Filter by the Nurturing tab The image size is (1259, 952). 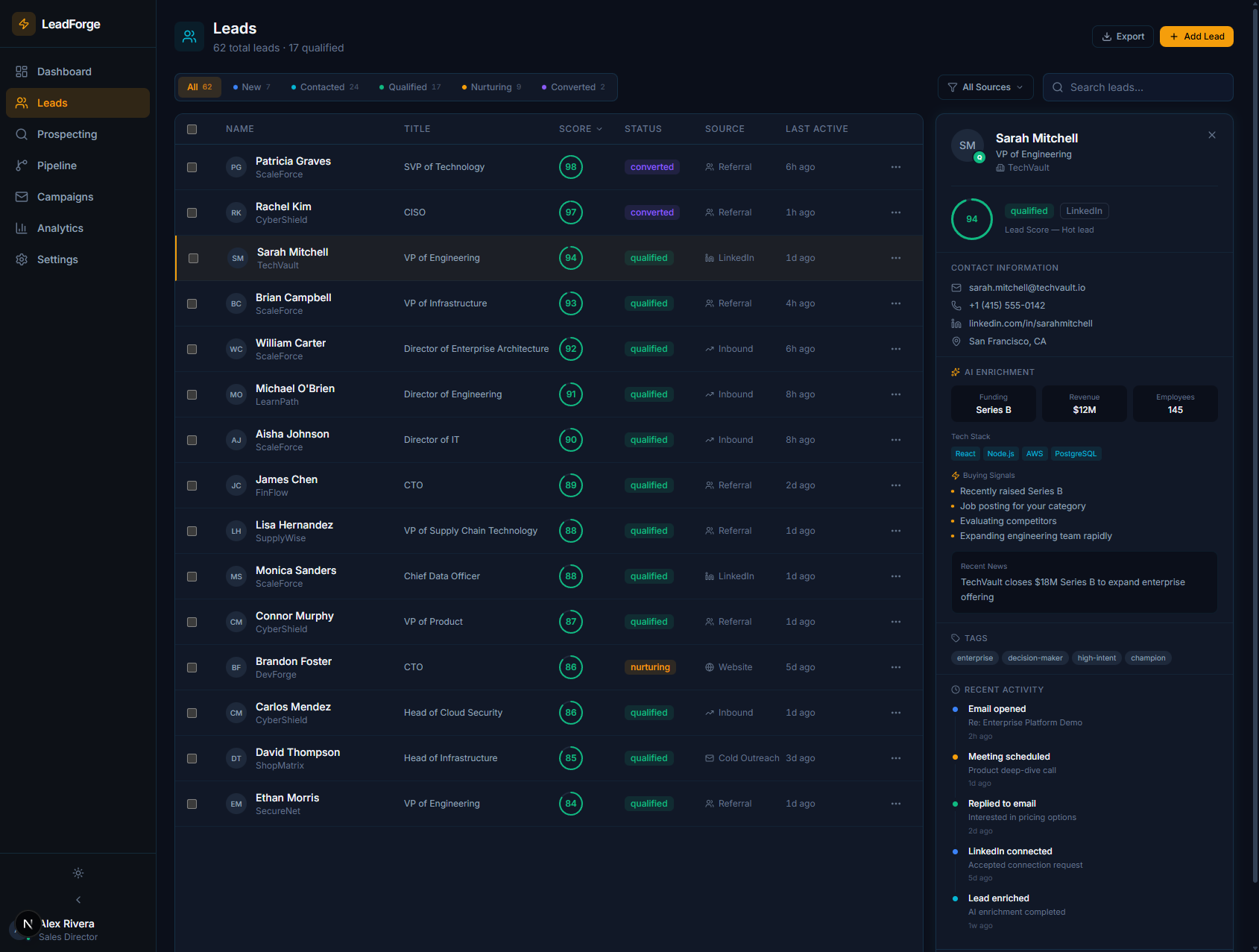pyautogui.click(x=491, y=87)
